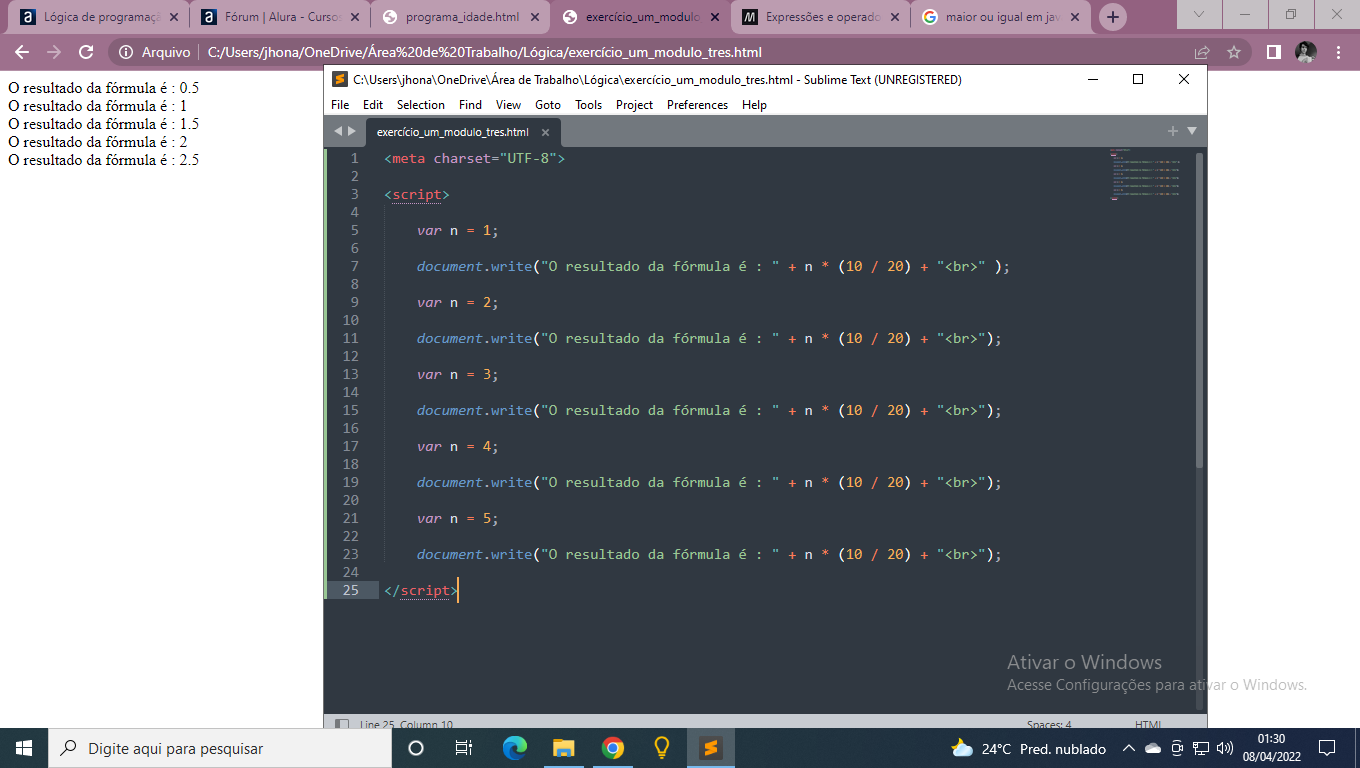Click Chrome forward navigation arrow

click(x=54, y=52)
